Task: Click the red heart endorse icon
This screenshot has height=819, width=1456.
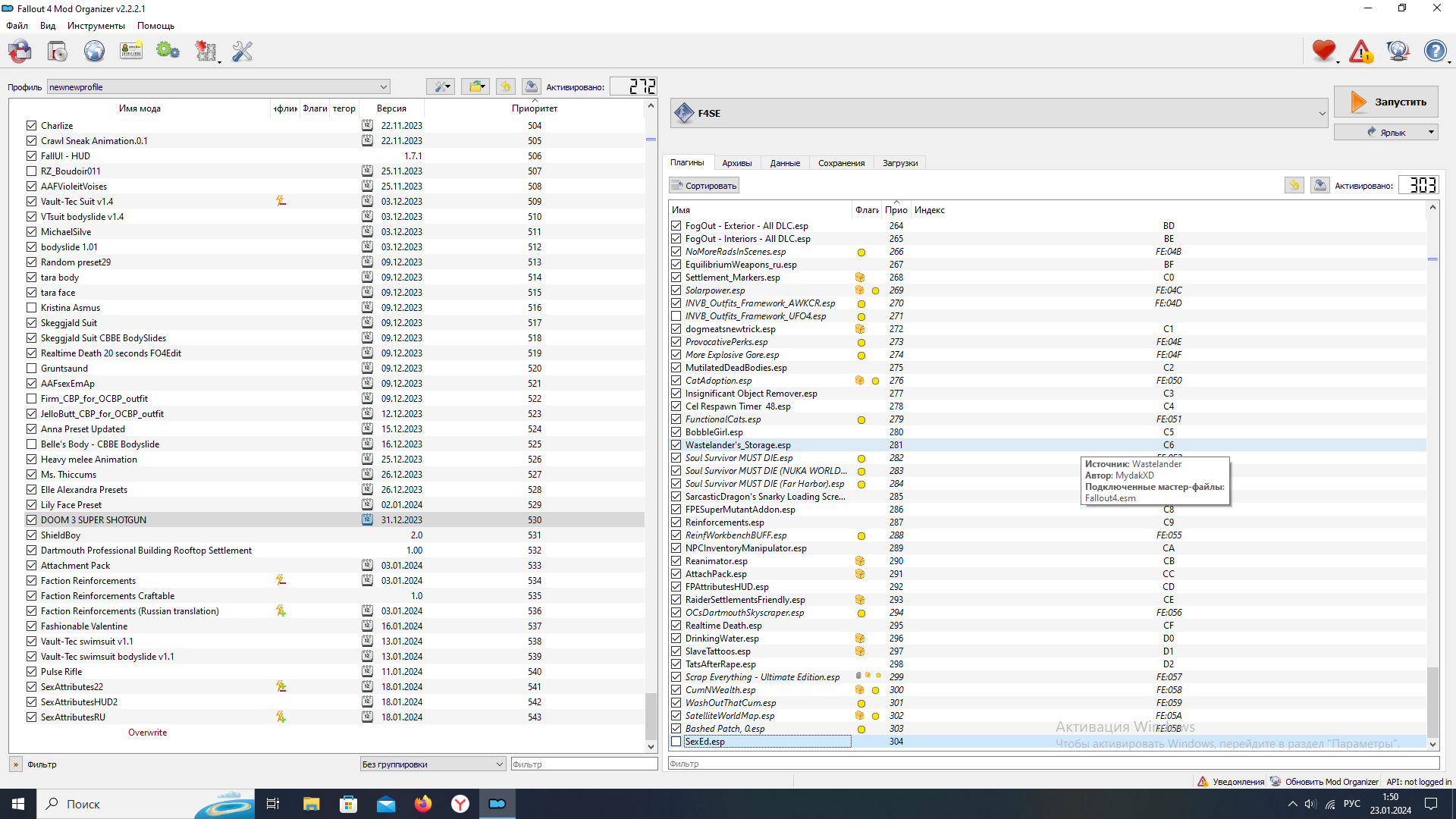Action: [x=1323, y=51]
